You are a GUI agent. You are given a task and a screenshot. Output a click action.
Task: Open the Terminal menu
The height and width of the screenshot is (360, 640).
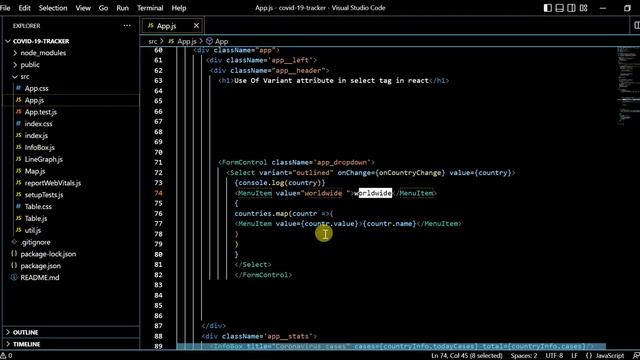(150, 8)
